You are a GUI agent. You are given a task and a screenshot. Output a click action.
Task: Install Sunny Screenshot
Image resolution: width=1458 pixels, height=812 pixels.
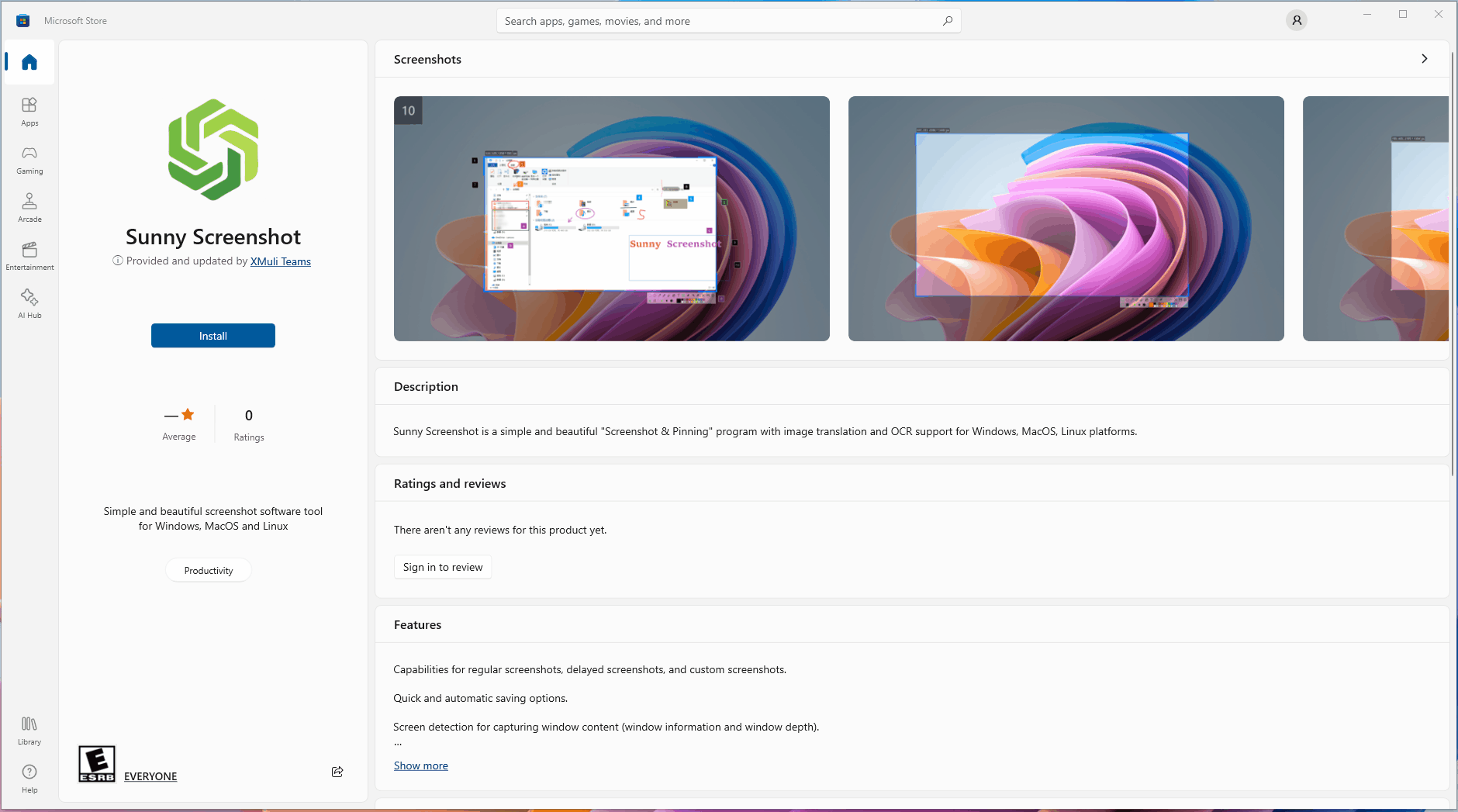(x=213, y=336)
